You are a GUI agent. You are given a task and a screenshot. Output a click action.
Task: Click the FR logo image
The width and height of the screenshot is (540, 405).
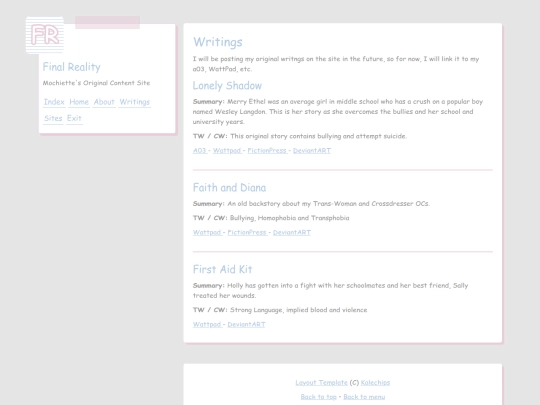click(x=45, y=35)
